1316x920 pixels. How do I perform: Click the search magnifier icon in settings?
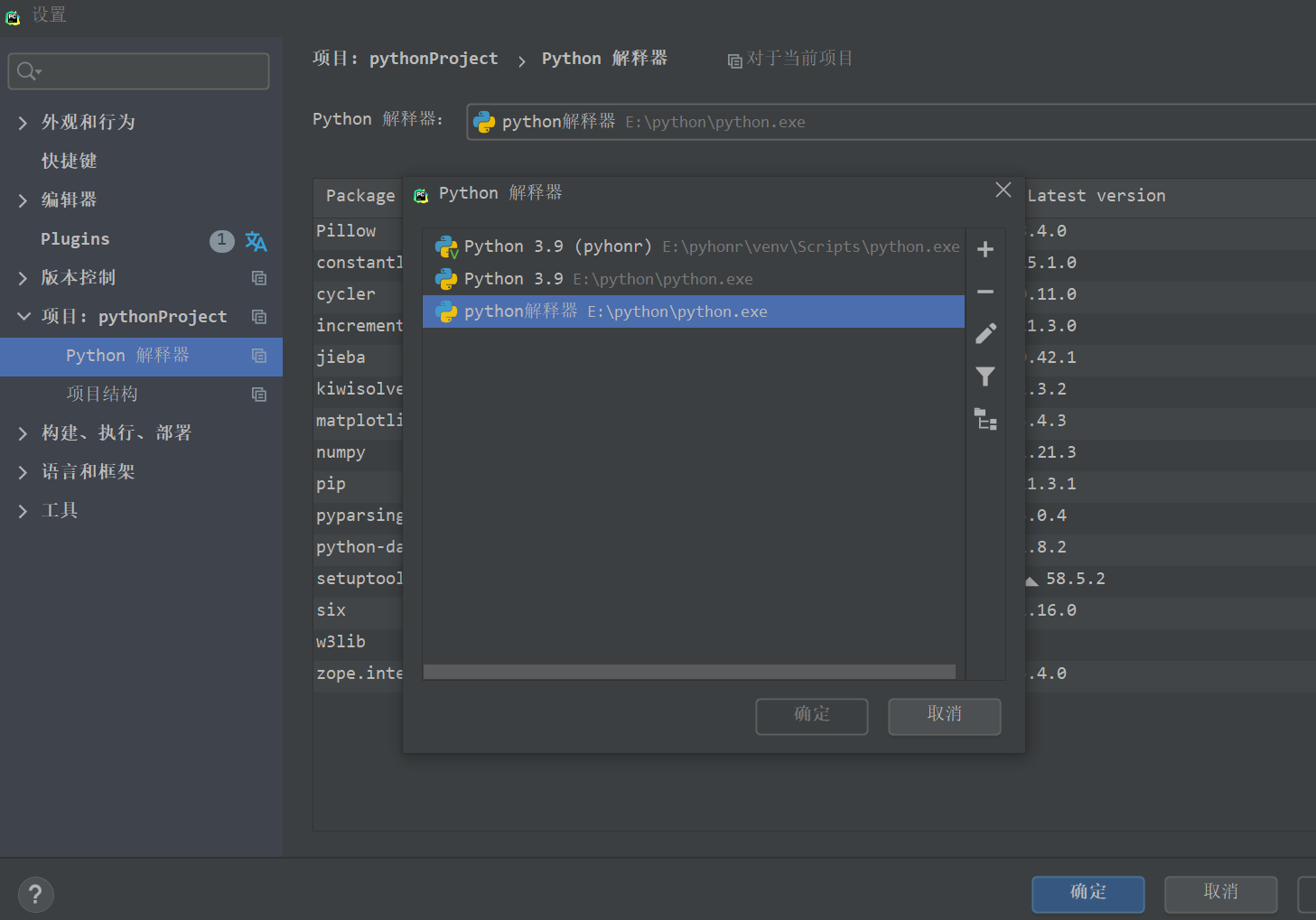pos(28,71)
